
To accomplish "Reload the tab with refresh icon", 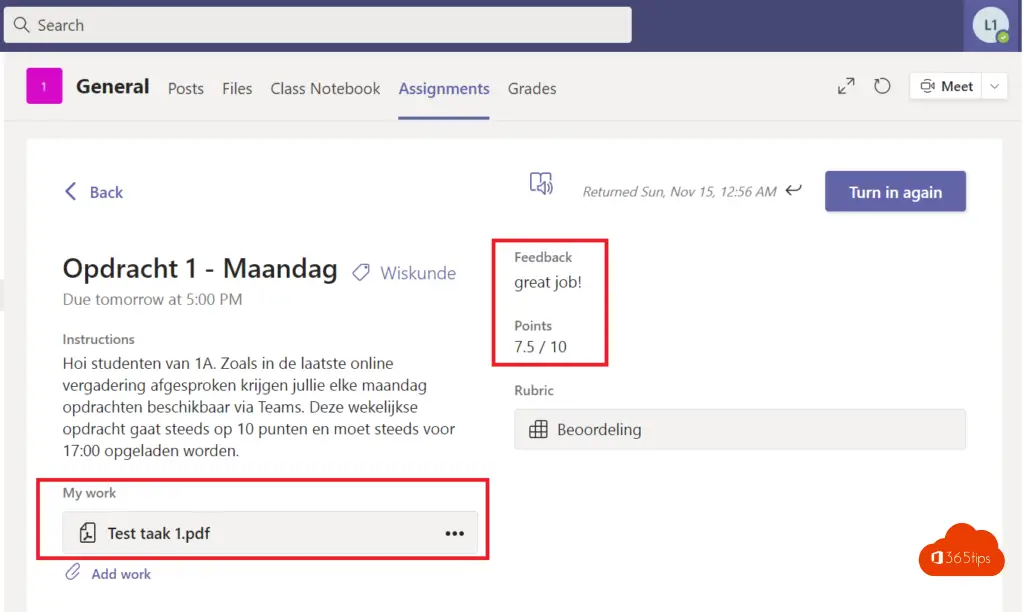I will [882, 86].
